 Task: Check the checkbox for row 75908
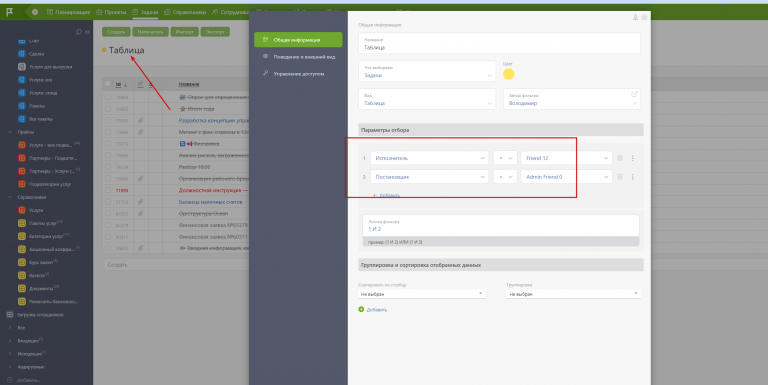pos(108,120)
